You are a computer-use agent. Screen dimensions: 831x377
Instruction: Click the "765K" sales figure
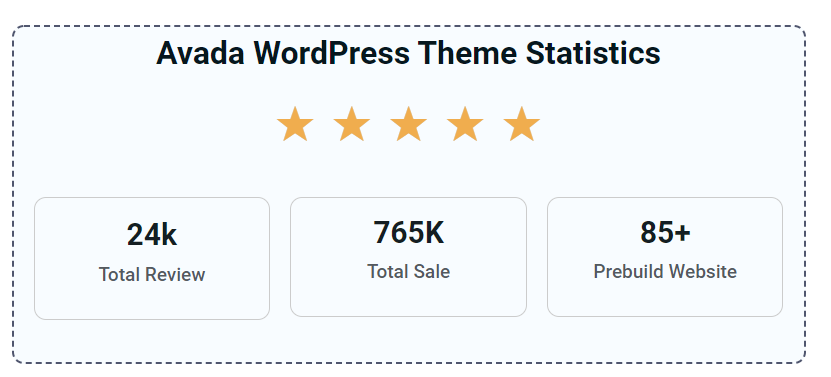[409, 232]
